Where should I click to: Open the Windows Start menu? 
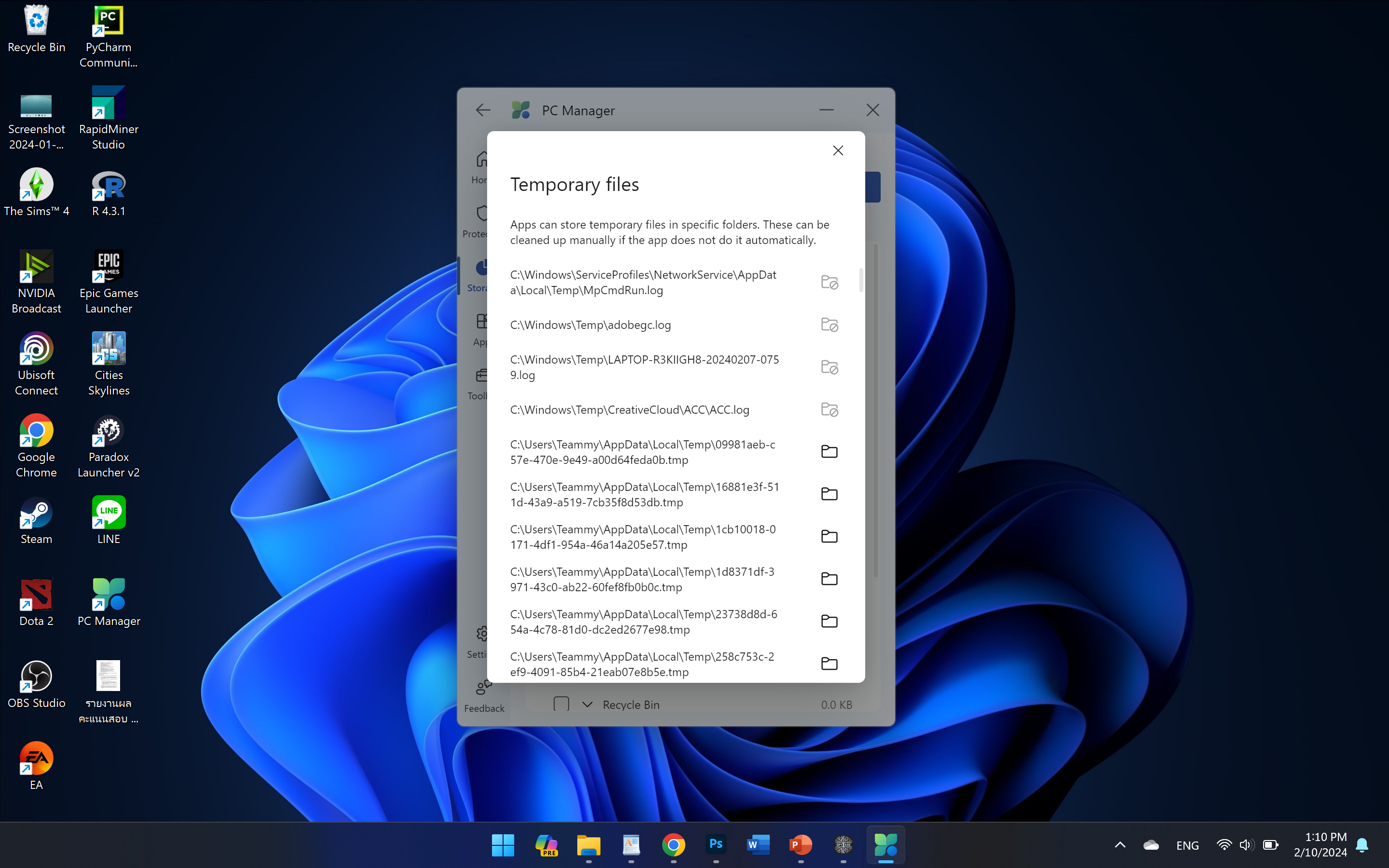[504, 845]
